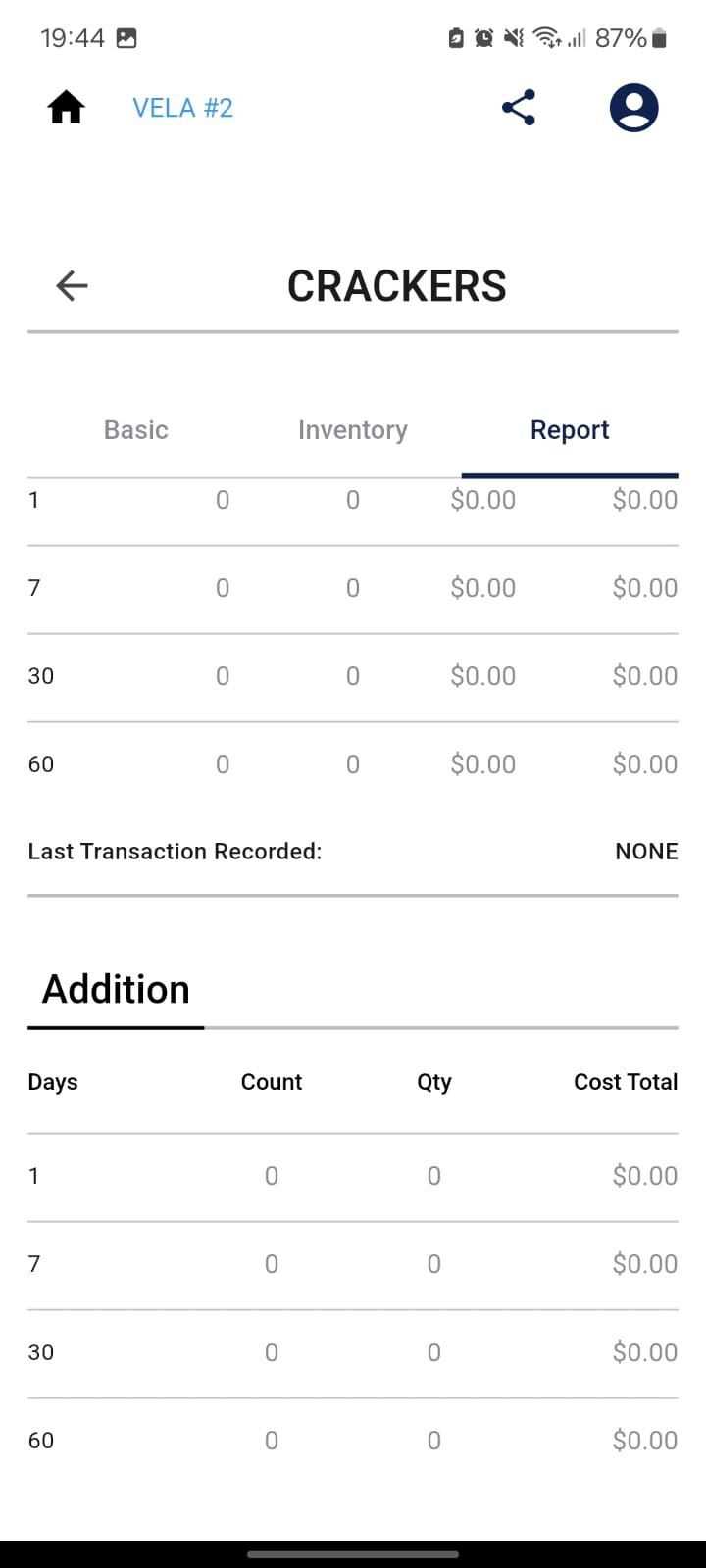Screen dimensions: 706x1568
Task: Go back with the left arrow
Action: coord(72,286)
